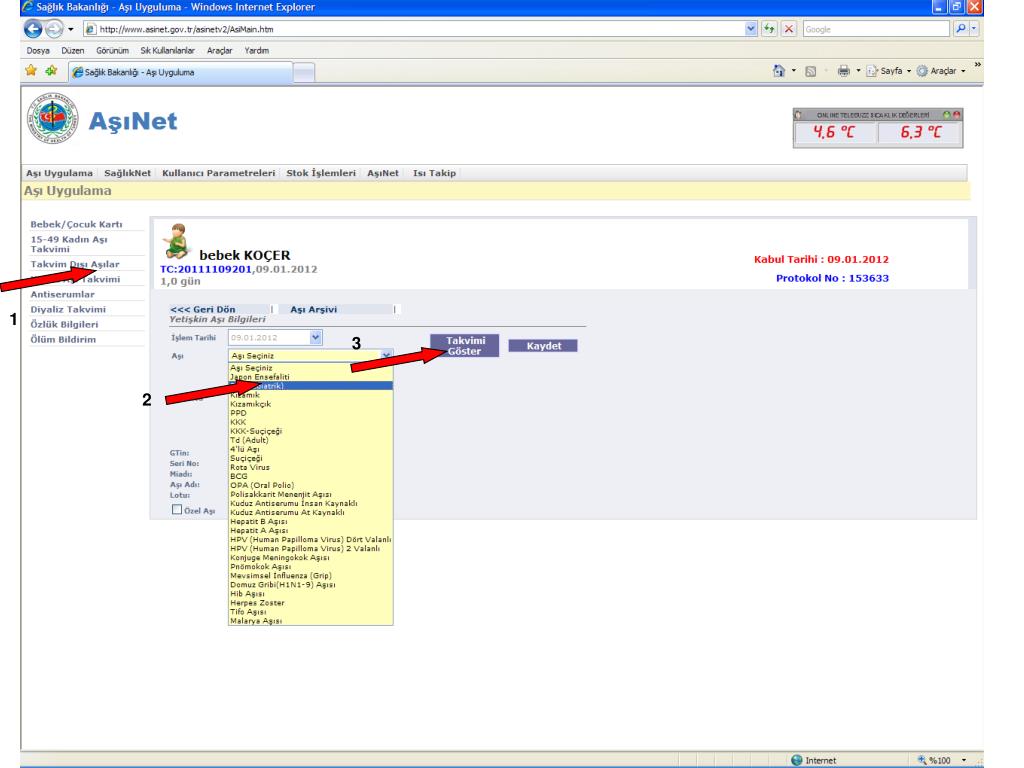
Task: Refresh the page using green arrows icon
Action: 769,29
